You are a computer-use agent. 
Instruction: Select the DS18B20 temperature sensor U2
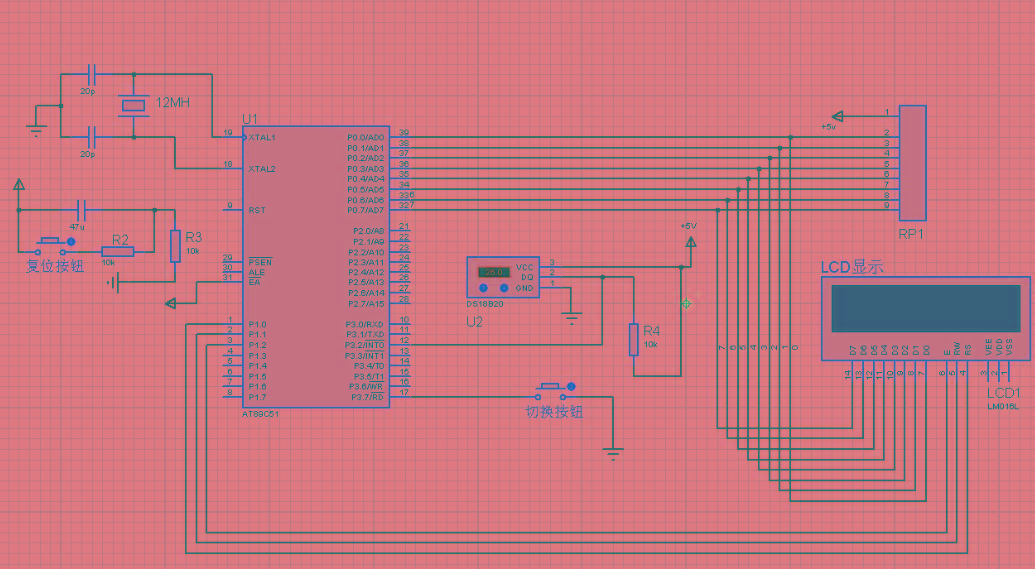503,277
